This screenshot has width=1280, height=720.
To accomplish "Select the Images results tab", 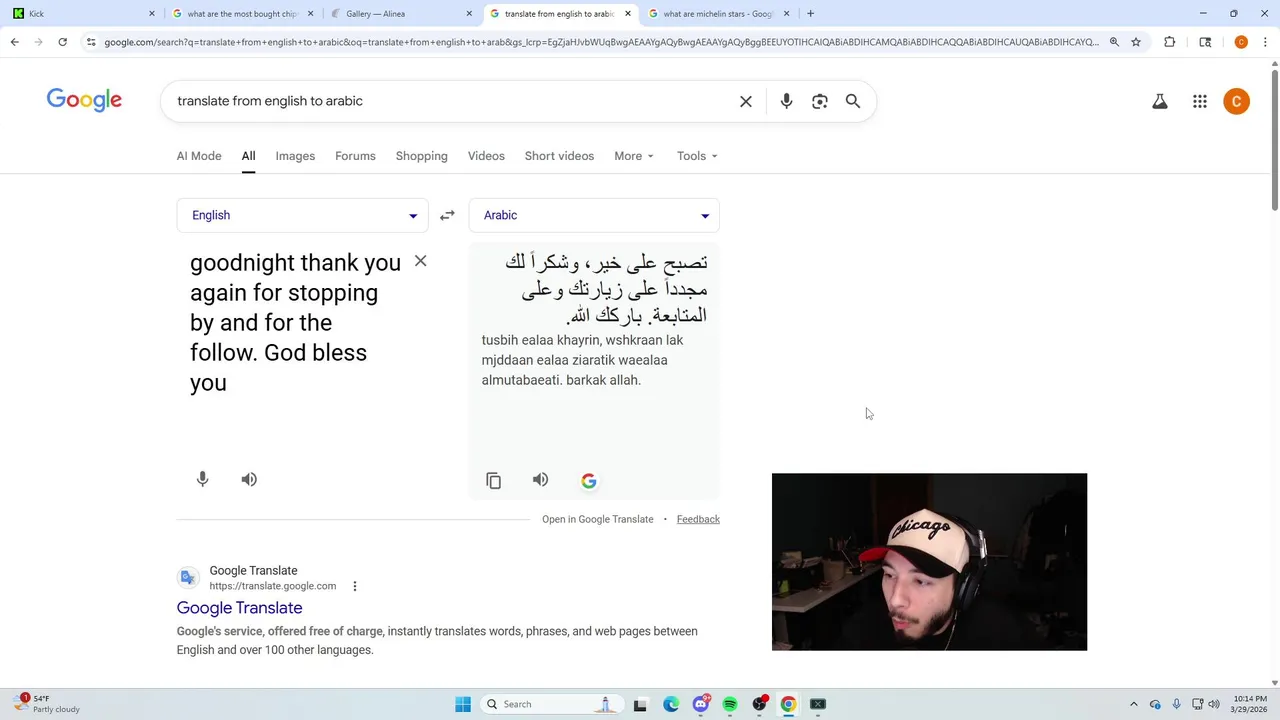I will 295,156.
